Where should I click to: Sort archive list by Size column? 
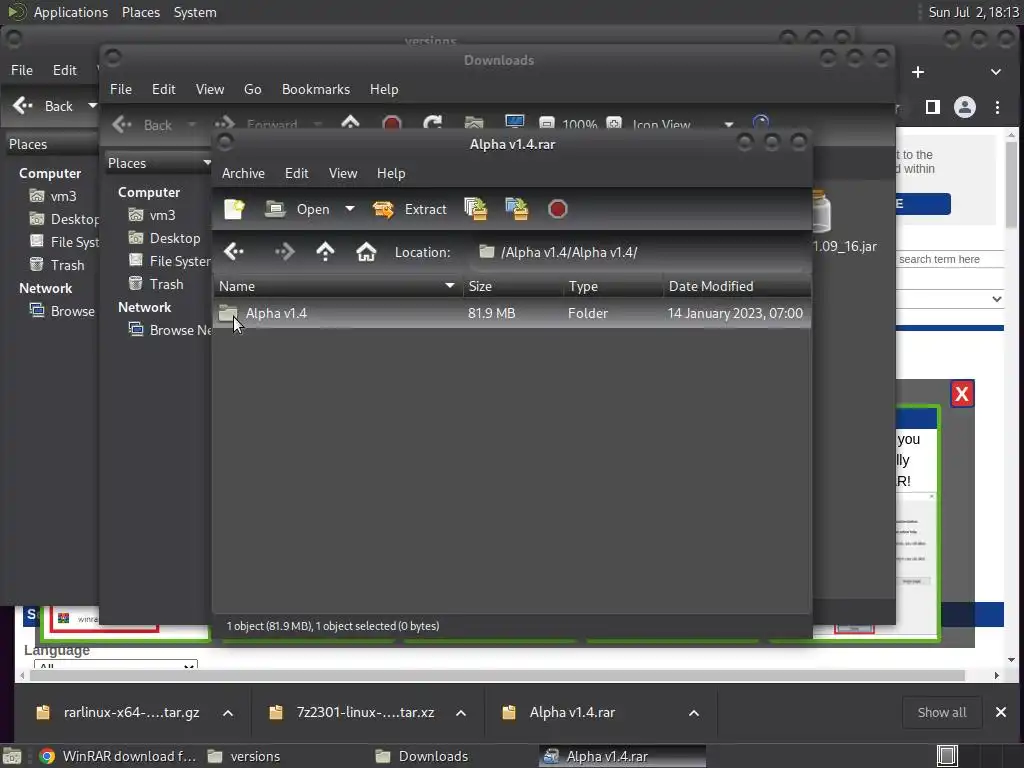click(x=513, y=286)
